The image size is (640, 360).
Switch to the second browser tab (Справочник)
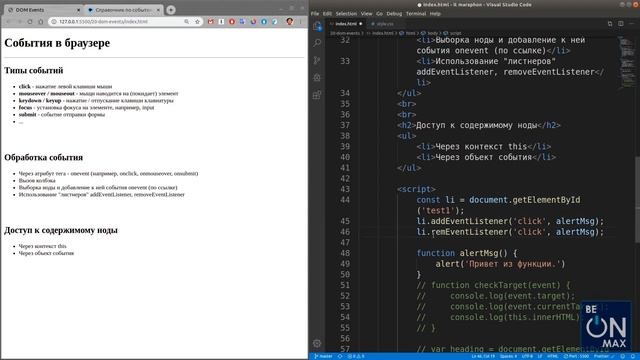click(124, 10)
